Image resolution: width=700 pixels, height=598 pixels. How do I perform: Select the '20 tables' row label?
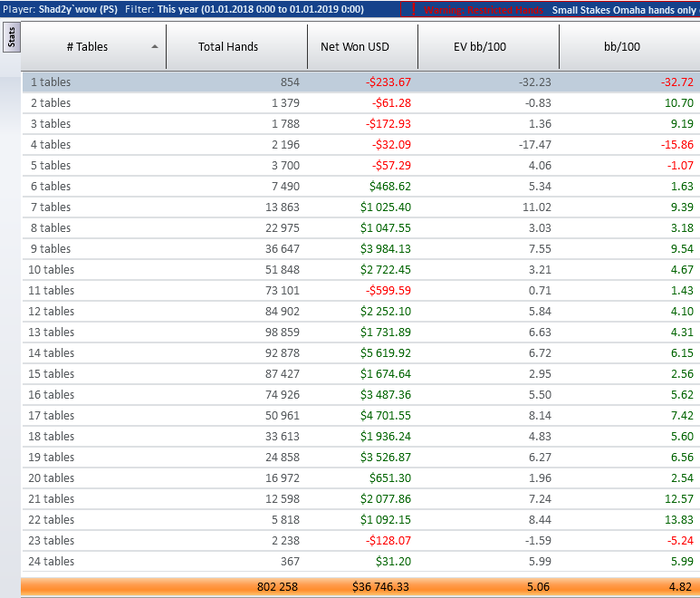pos(51,478)
